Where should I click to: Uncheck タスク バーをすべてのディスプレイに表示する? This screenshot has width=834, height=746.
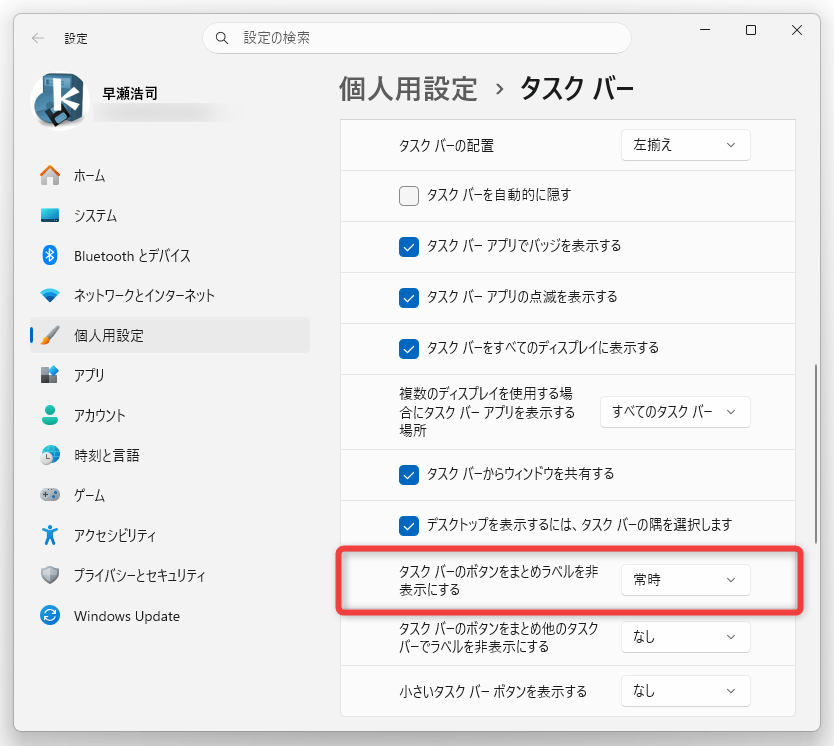click(x=408, y=349)
